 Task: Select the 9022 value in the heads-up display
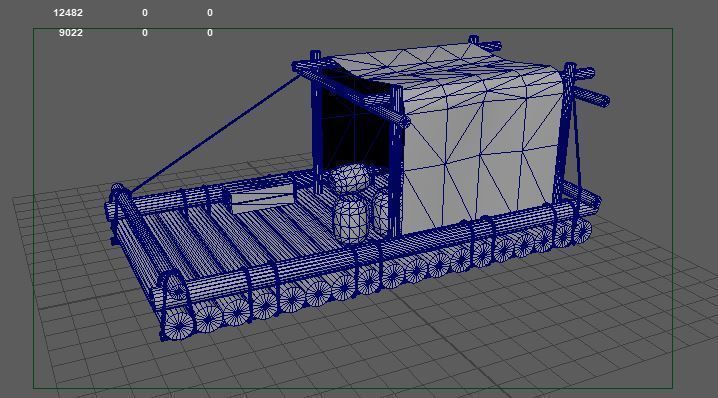tap(71, 33)
